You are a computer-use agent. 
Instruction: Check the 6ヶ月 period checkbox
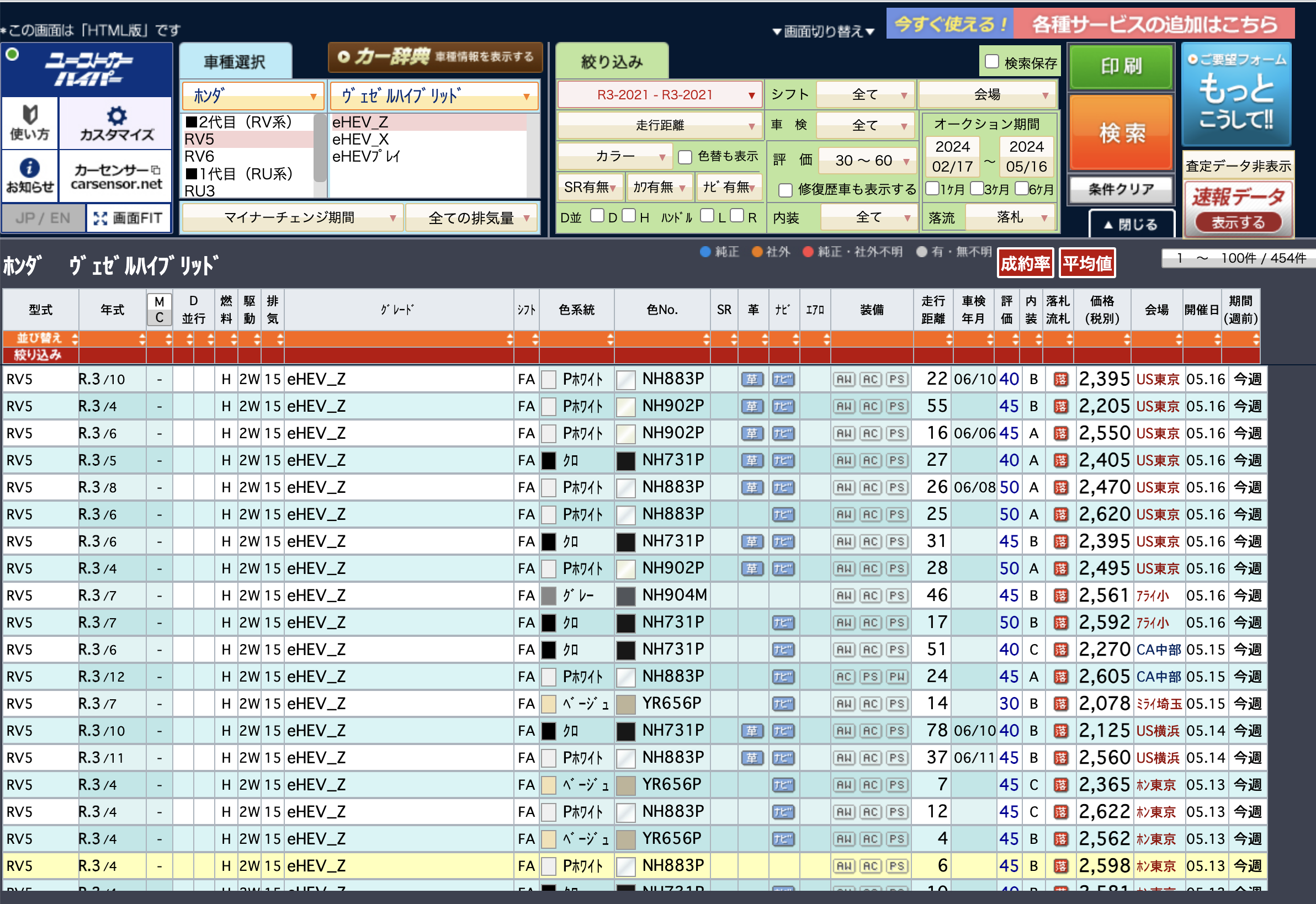point(1021,188)
